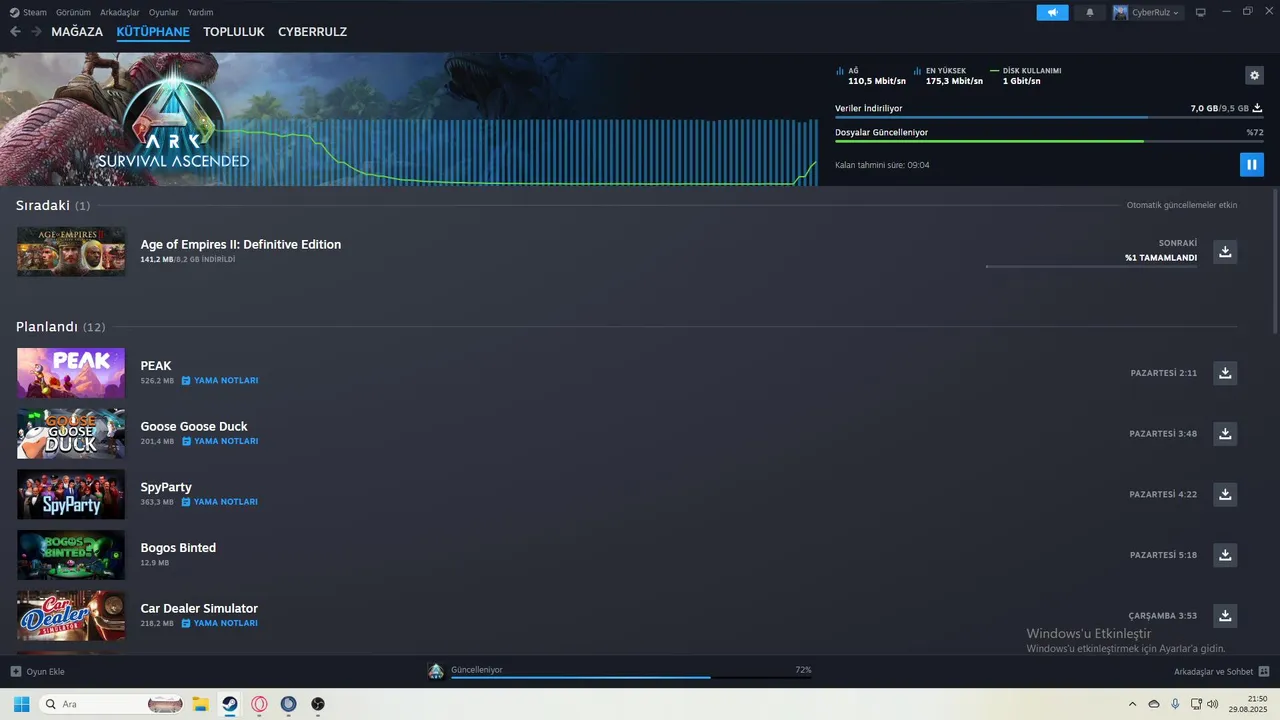Open PEAK patch notes link
The image size is (1280, 720).
click(x=220, y=381)
